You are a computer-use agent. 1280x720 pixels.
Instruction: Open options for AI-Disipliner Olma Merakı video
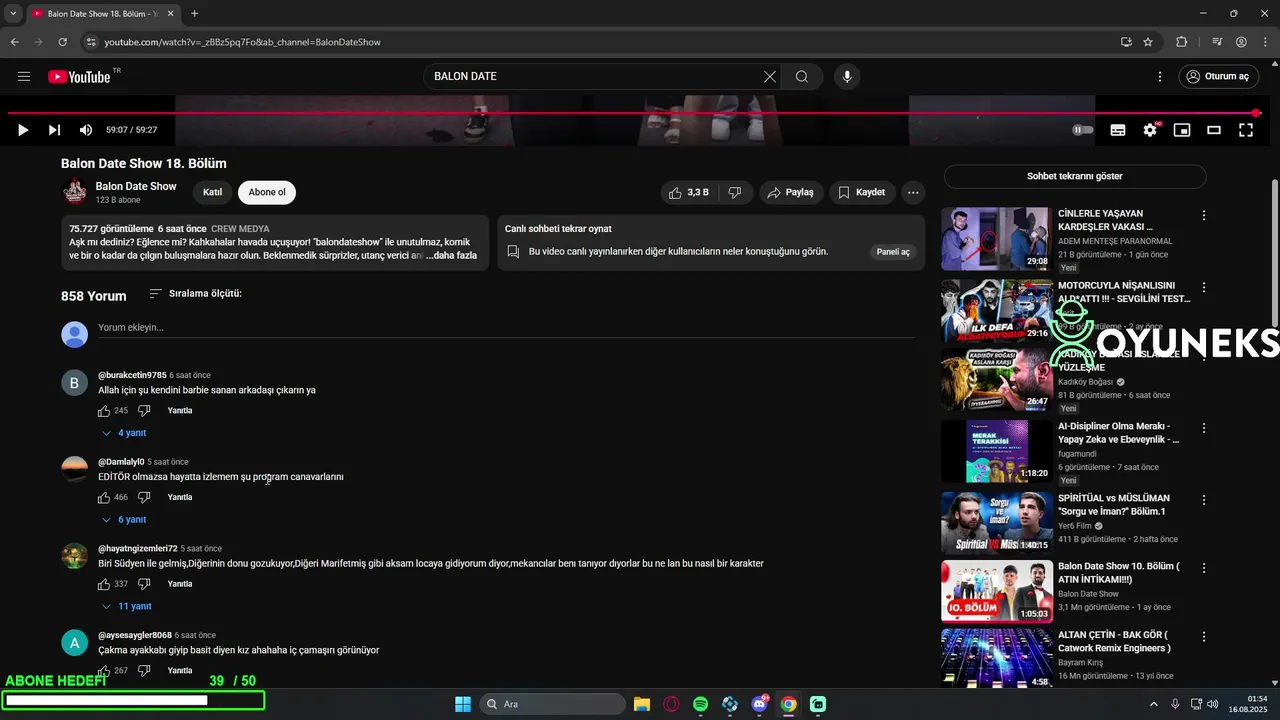coord(1204,428)
